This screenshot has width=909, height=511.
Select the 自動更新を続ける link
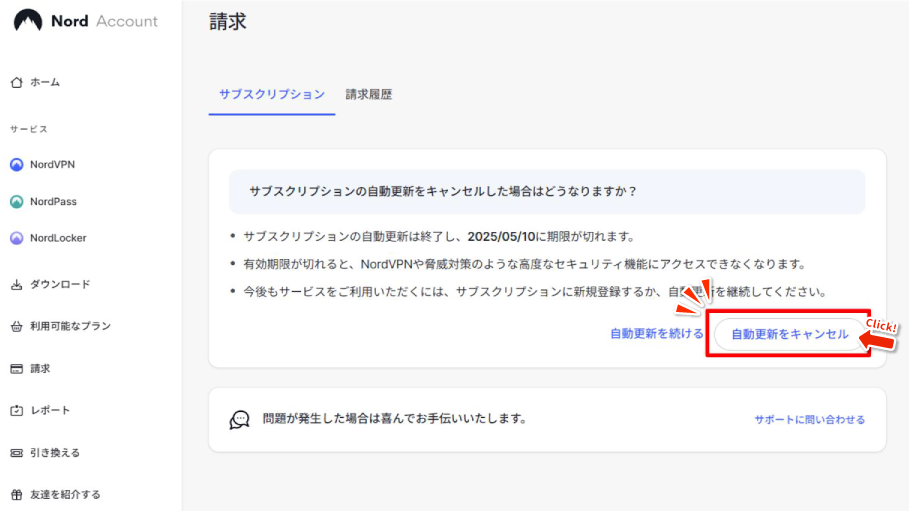point(656,334)
